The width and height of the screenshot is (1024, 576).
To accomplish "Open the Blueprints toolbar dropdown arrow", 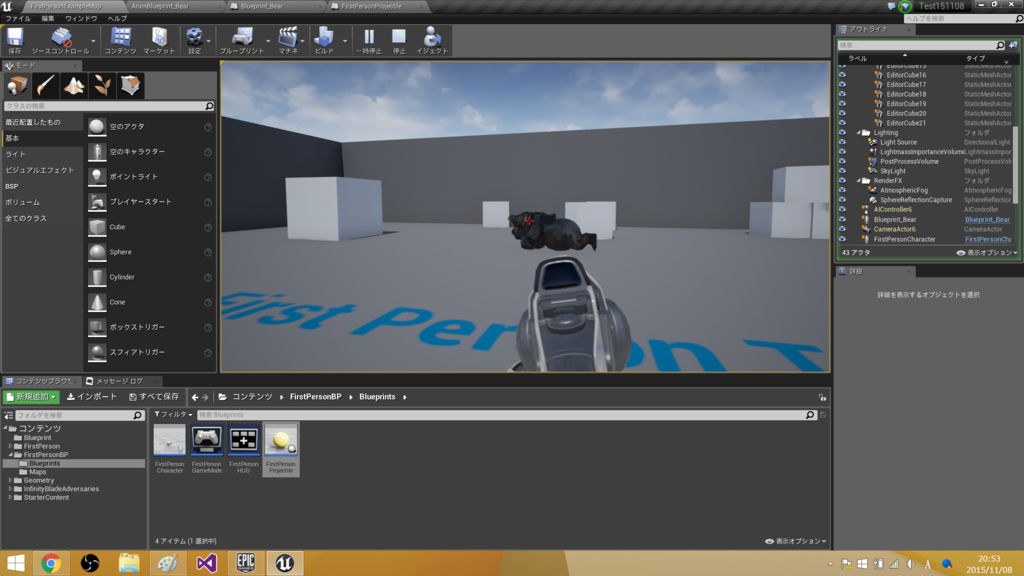I will tap(268, 40).
